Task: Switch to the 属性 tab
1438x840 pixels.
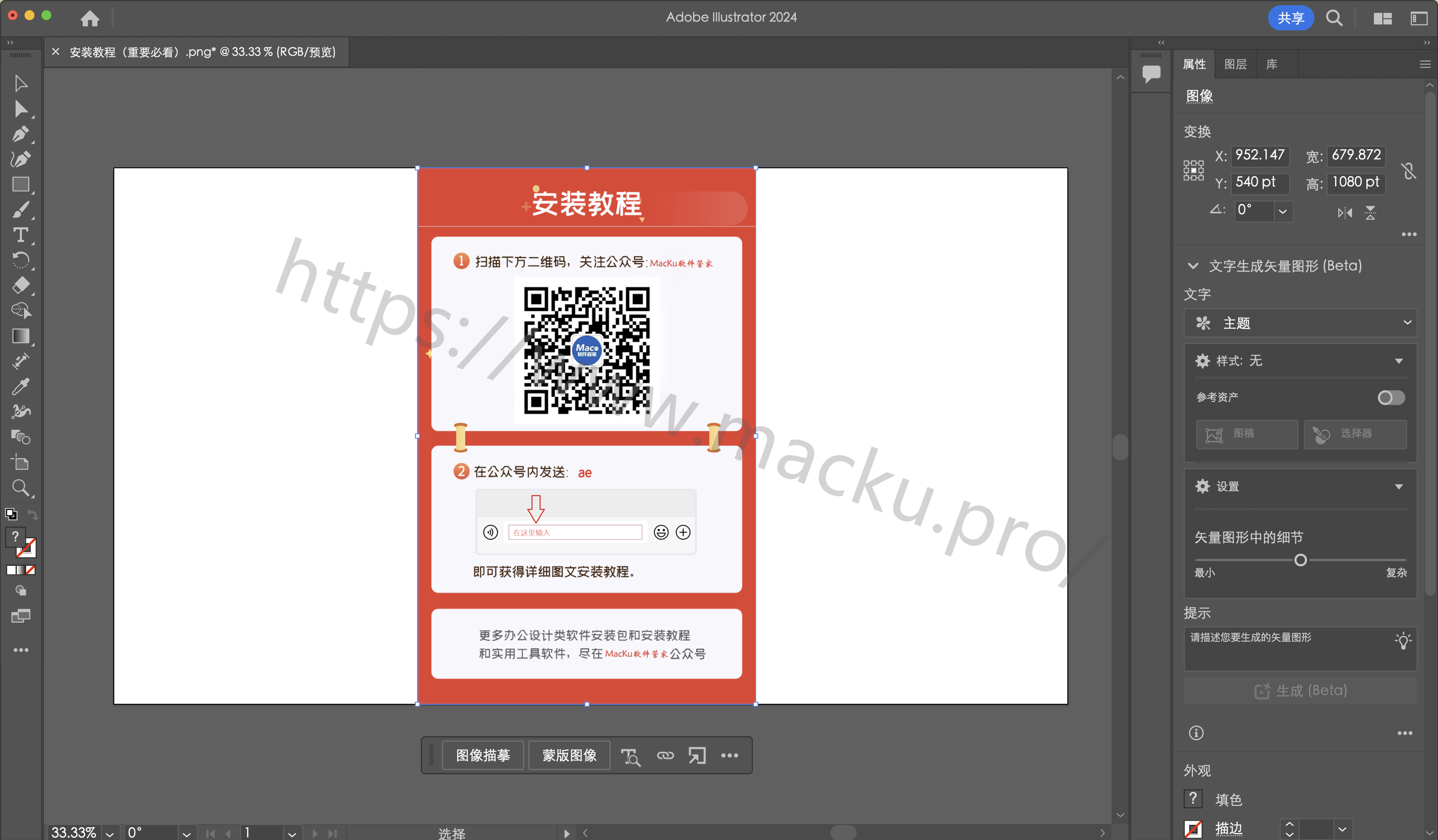Action: [x=1194, y=64]
